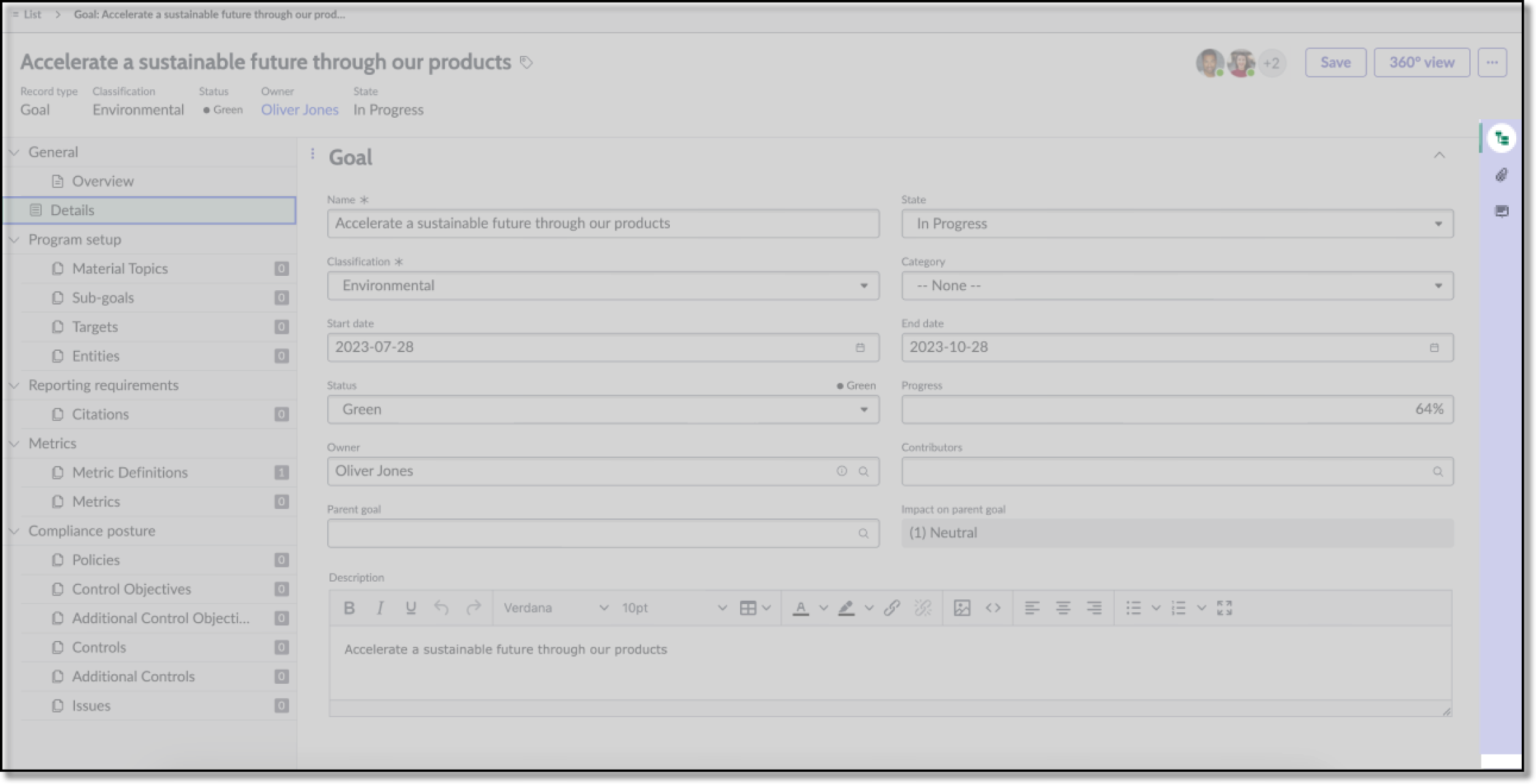Select Metric Definitions in the left navigation
1536x784 pixels.
pos(129,472)
